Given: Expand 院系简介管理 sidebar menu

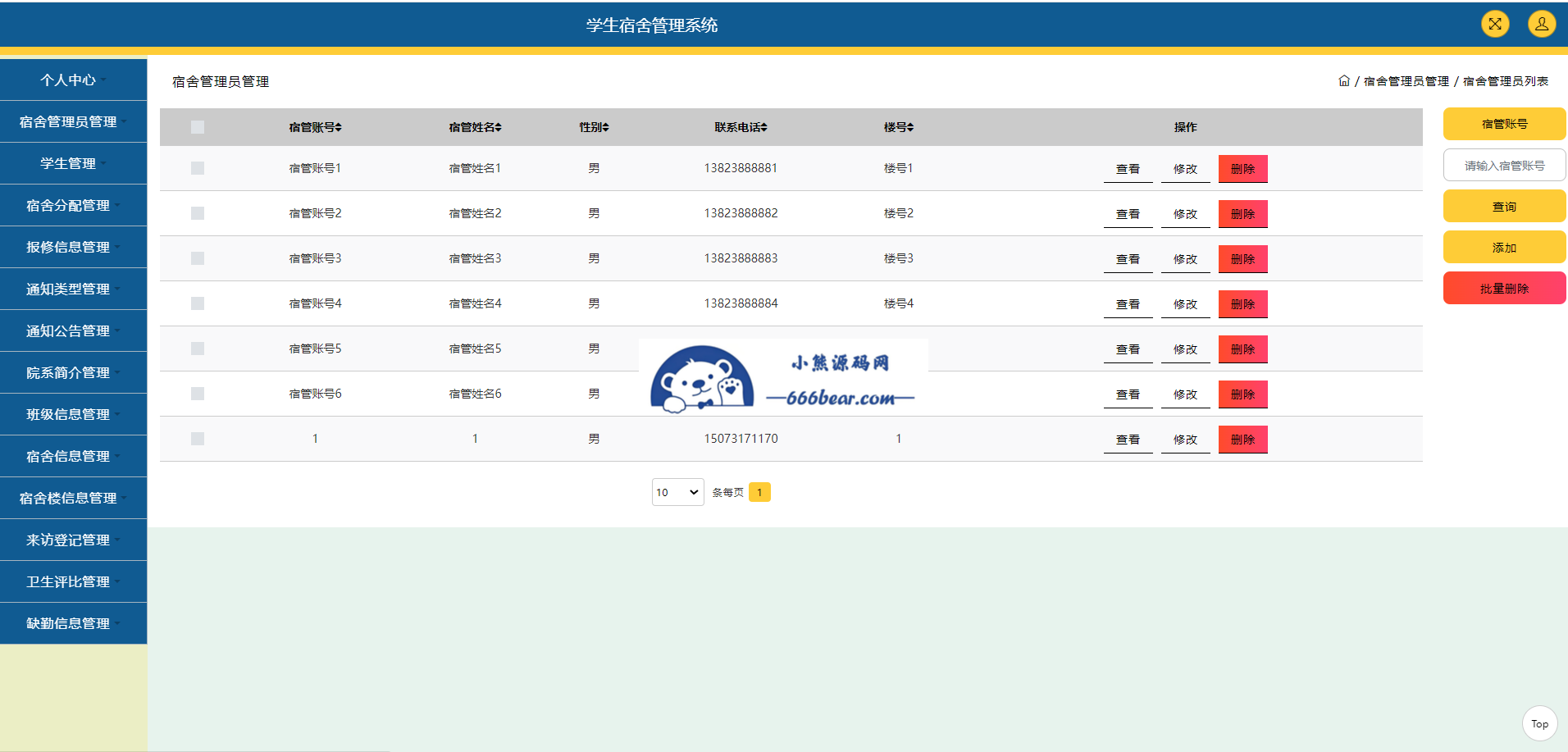Looking at the screenshot, I should 74,372.
